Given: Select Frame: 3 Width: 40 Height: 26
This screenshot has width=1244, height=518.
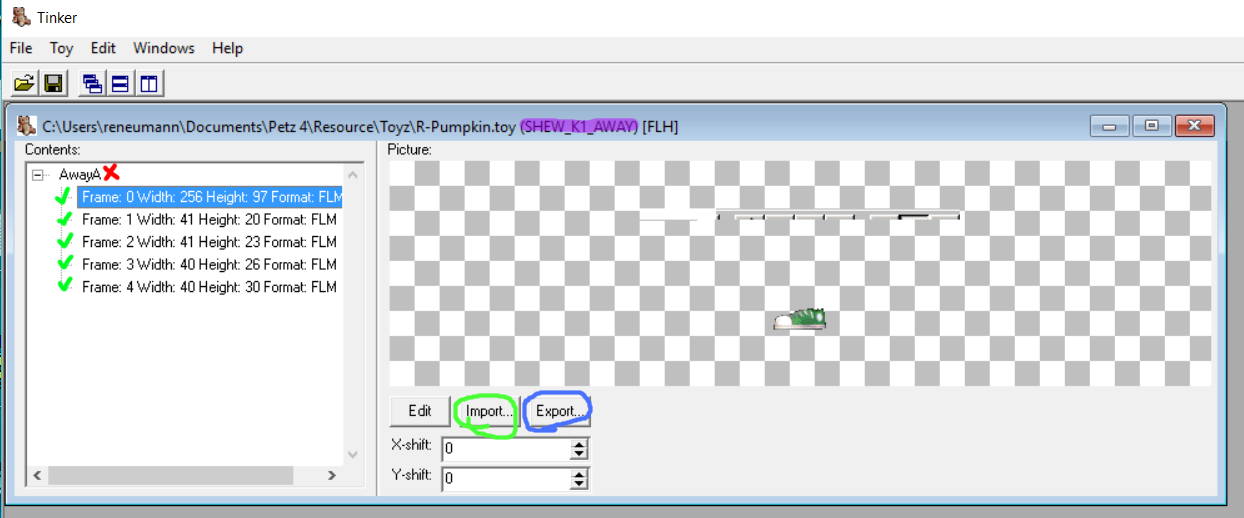Looking at the screenshot, I should pyautogui.click(x=209, y=264).
